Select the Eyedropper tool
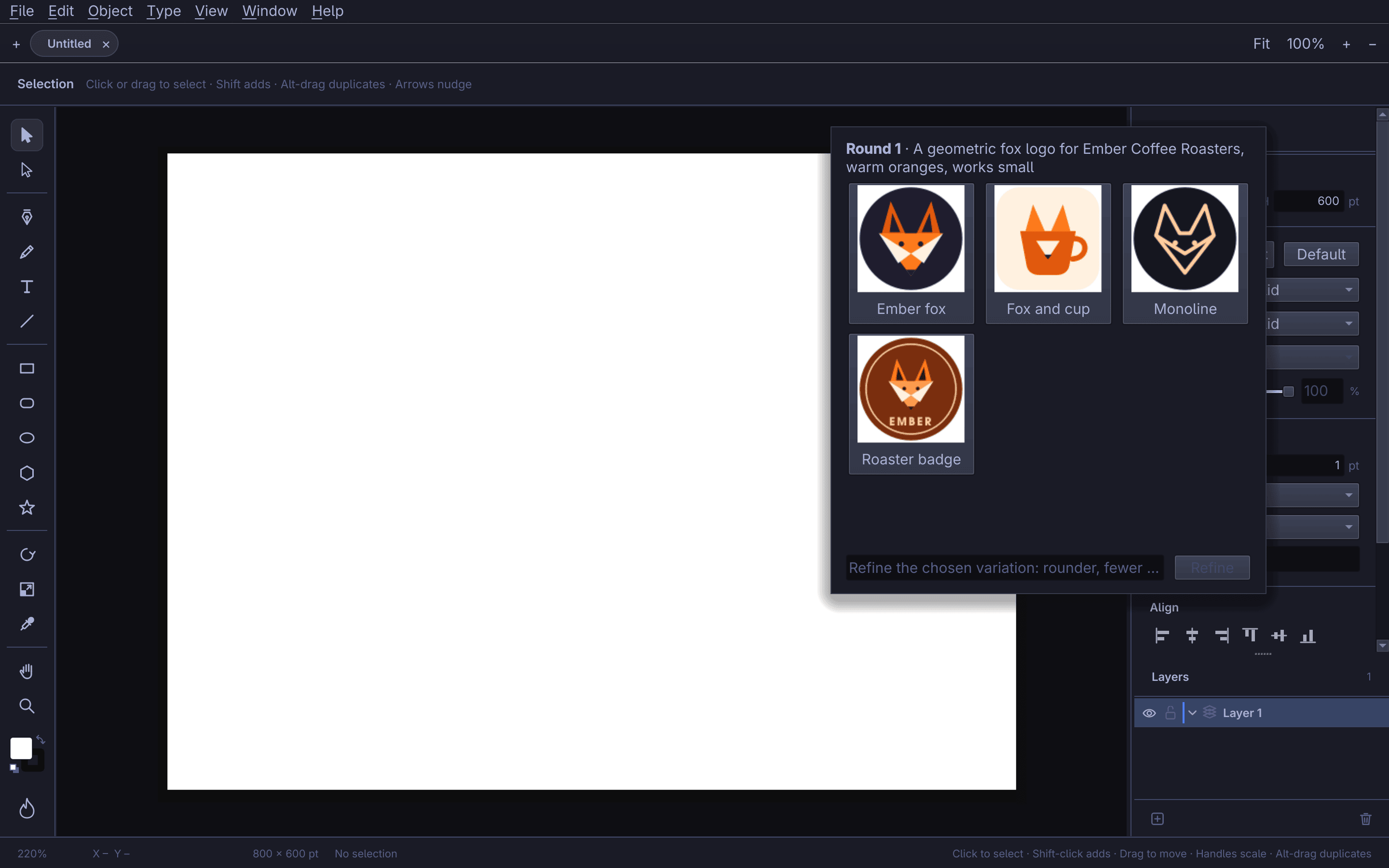The height and width of the screenshot is (868, 1389). click(27, 624)
